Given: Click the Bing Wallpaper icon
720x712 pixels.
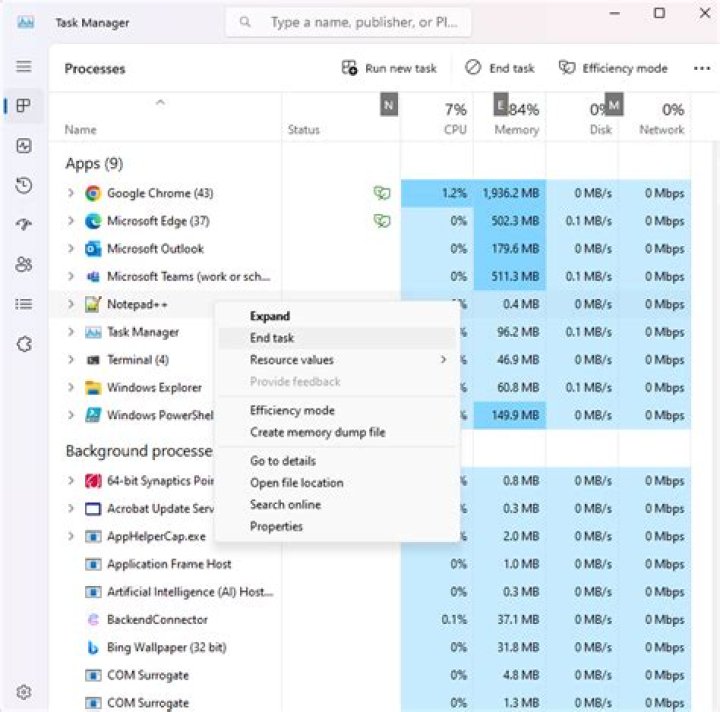Looking at the screenshot, I should coord(93,648).
